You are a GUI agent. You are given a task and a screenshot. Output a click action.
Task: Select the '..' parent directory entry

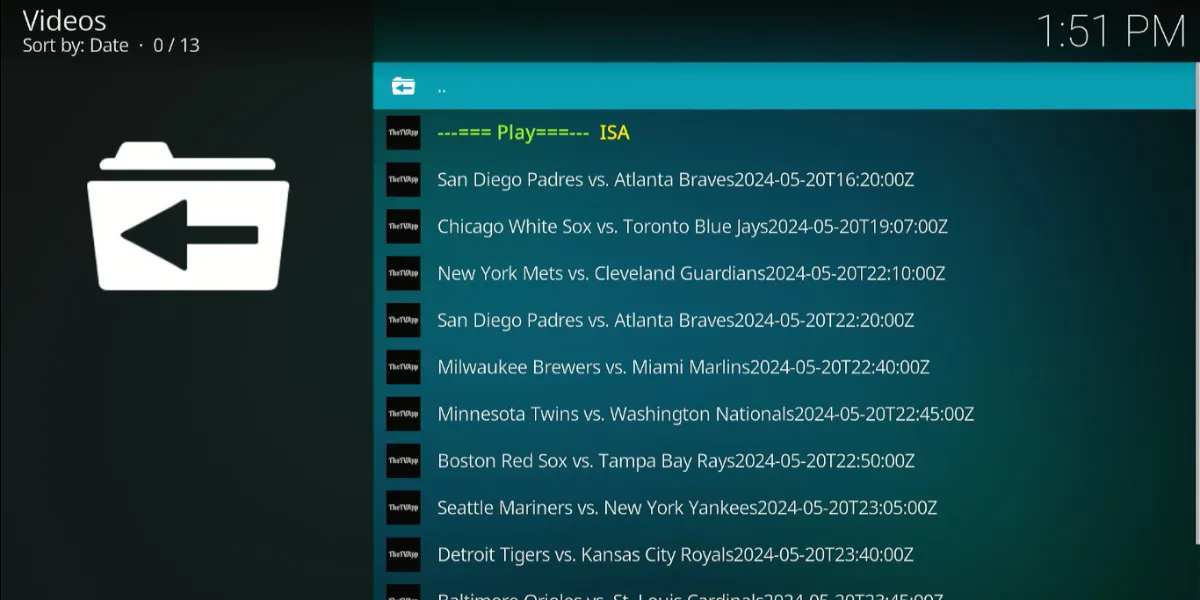click(x=441, y=87)
